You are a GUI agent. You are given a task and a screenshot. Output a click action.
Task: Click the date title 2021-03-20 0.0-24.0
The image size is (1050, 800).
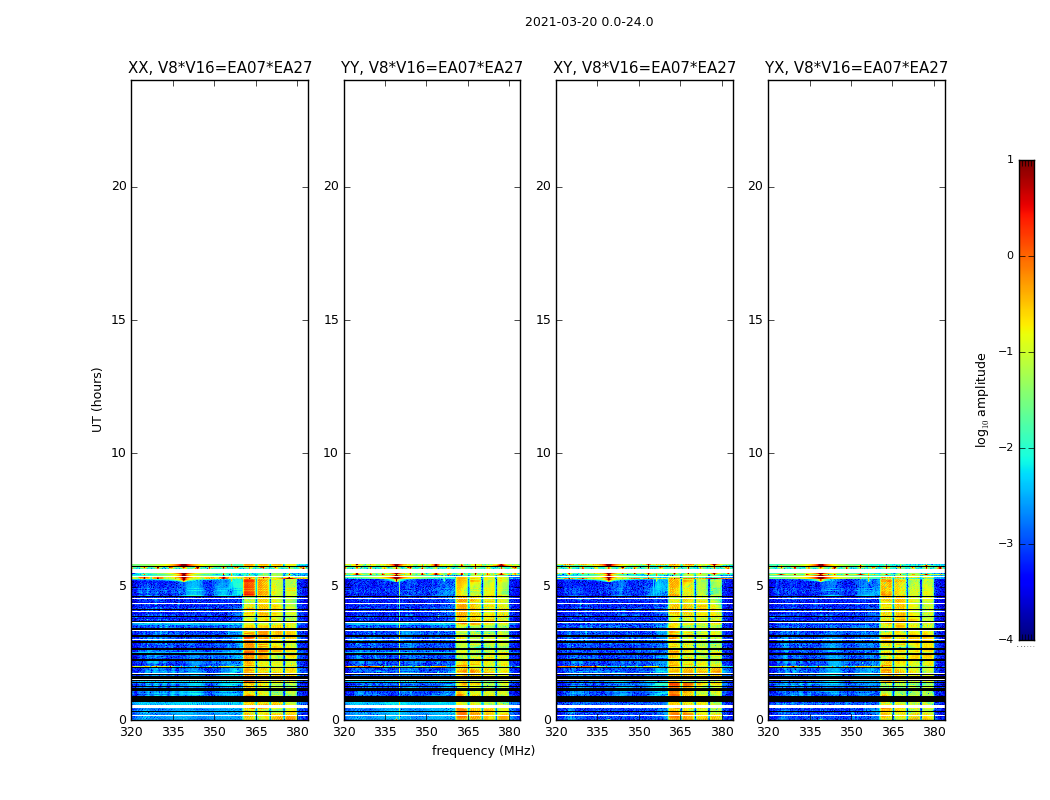588,22
